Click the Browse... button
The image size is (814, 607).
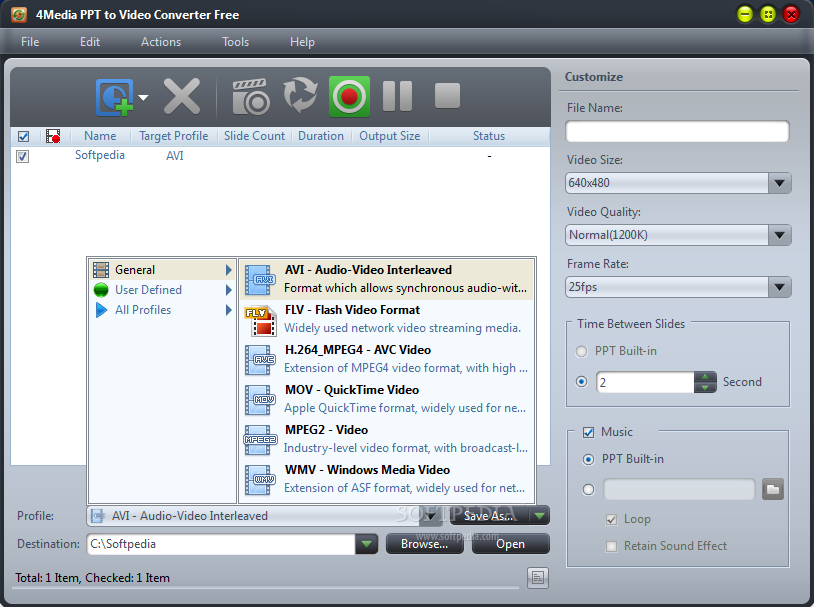pyautogui.click(x=425, y=544)
